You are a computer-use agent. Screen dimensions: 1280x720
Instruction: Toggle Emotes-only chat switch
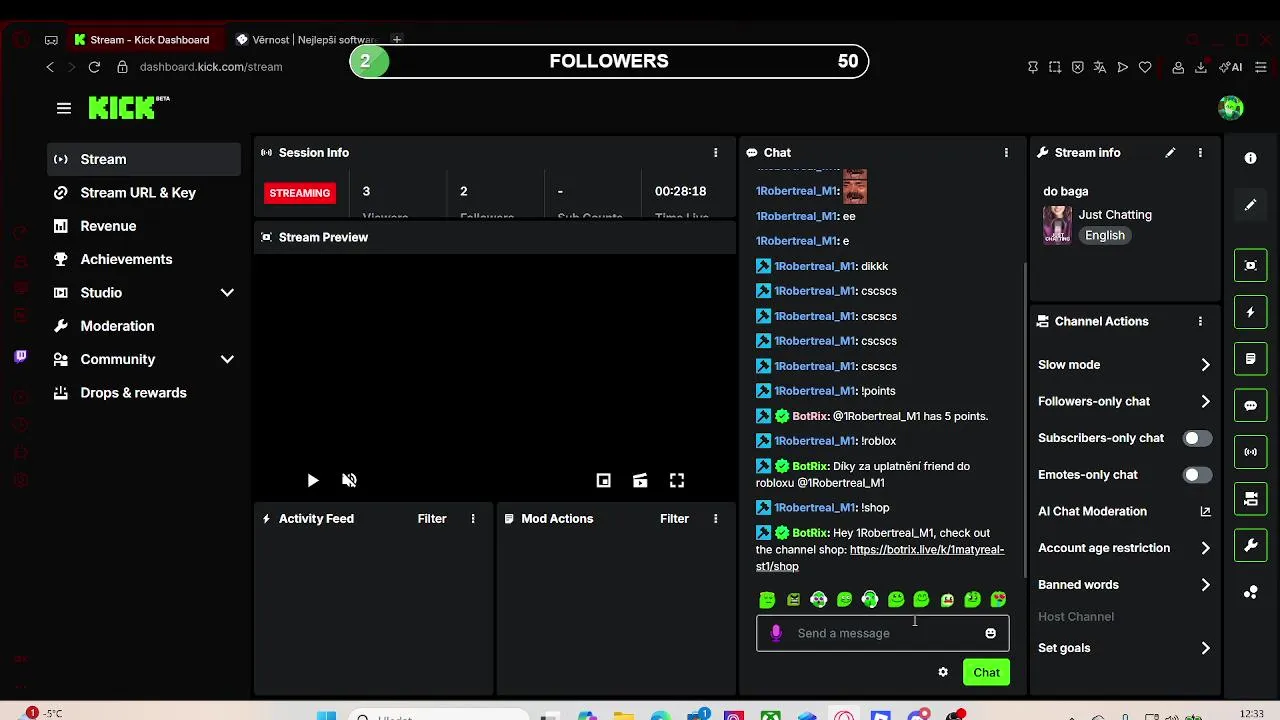point(1197,475)
